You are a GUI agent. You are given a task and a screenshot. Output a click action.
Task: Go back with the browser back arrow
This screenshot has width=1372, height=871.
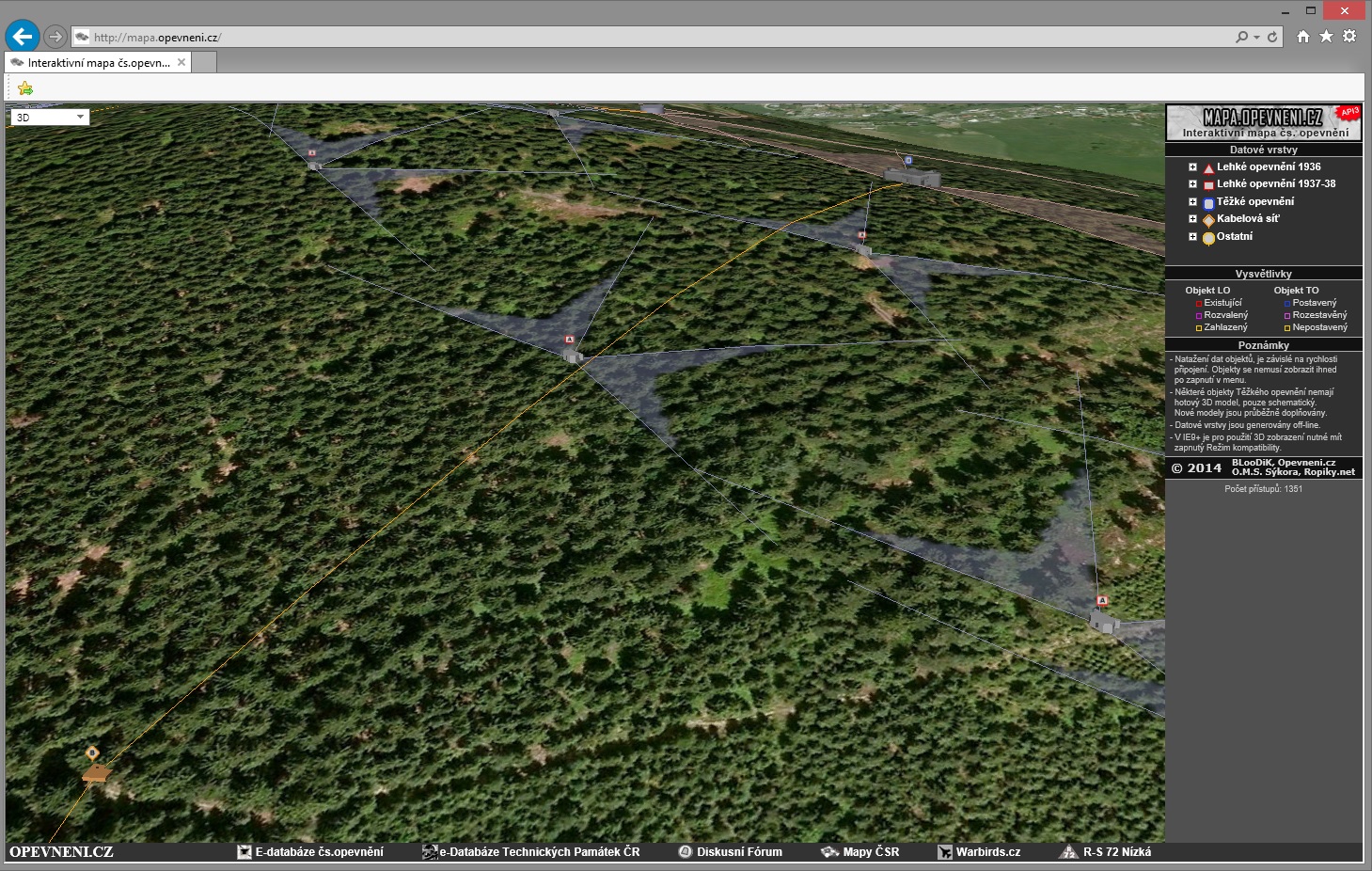(x=23, y=37)
